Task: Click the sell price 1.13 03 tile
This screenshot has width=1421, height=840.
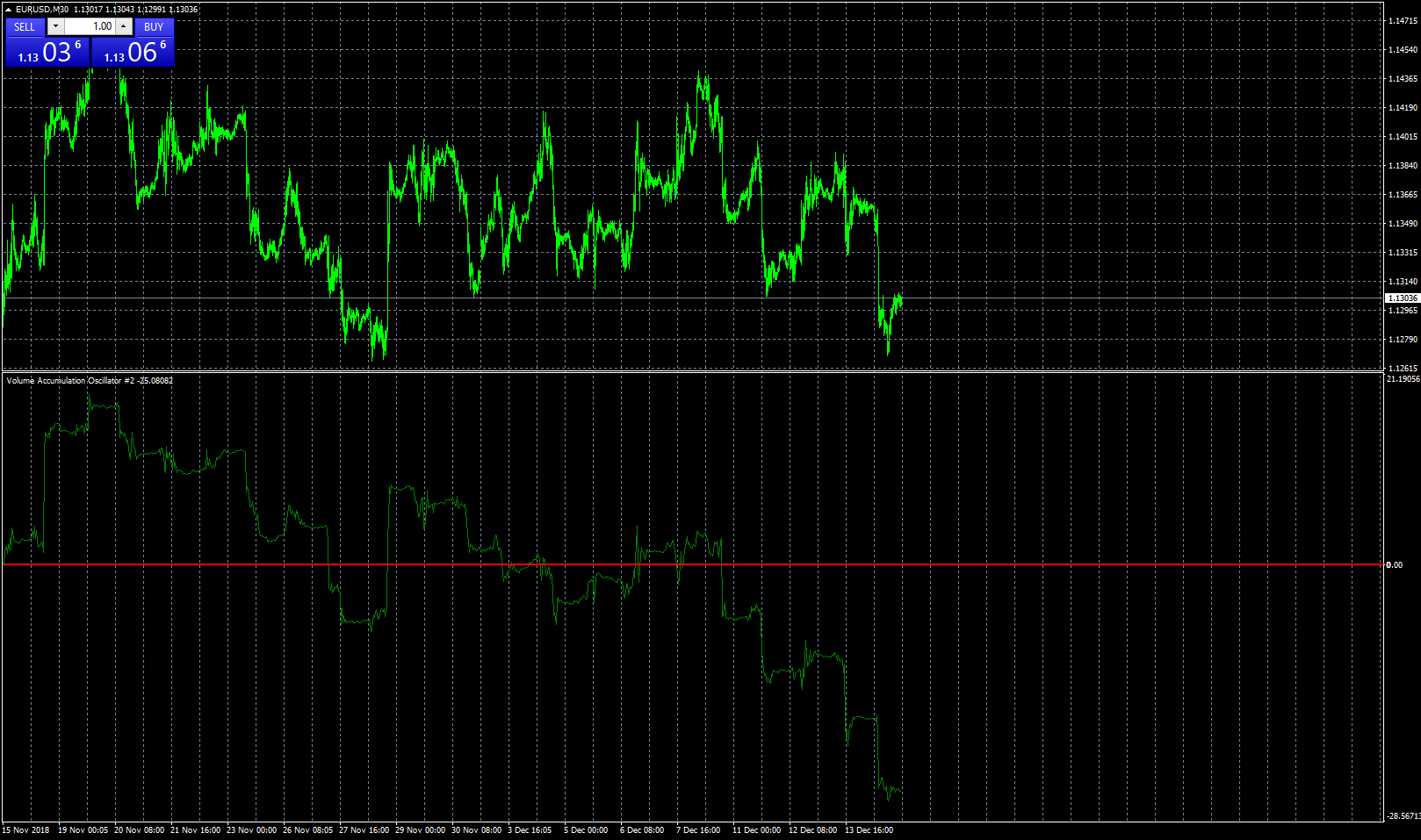Action: pos(47,52)
